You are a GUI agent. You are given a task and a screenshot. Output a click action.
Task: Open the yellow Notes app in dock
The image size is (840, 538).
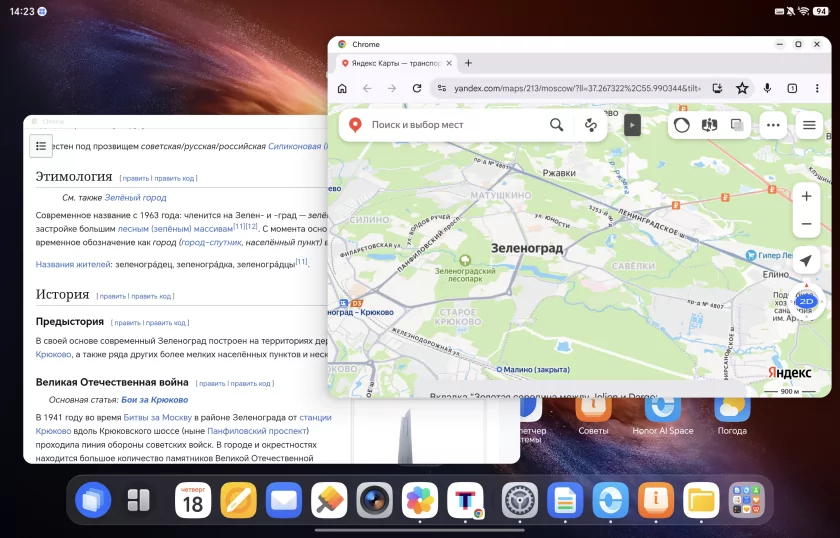[238, 500]
